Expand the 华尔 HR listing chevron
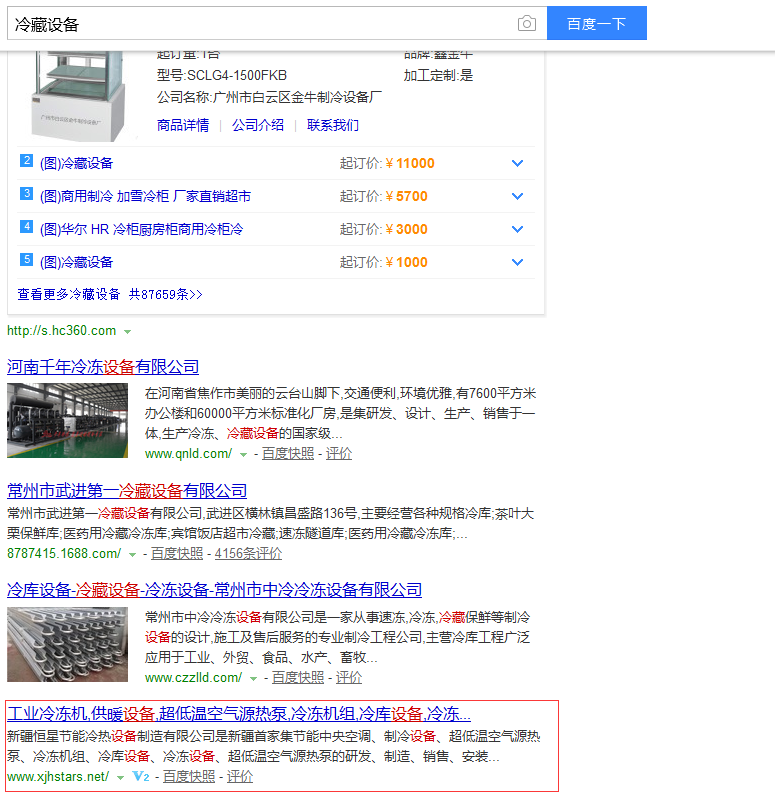The width and height of the screenshot is (775, 802). pyautogui.click(x=517, y=230)
